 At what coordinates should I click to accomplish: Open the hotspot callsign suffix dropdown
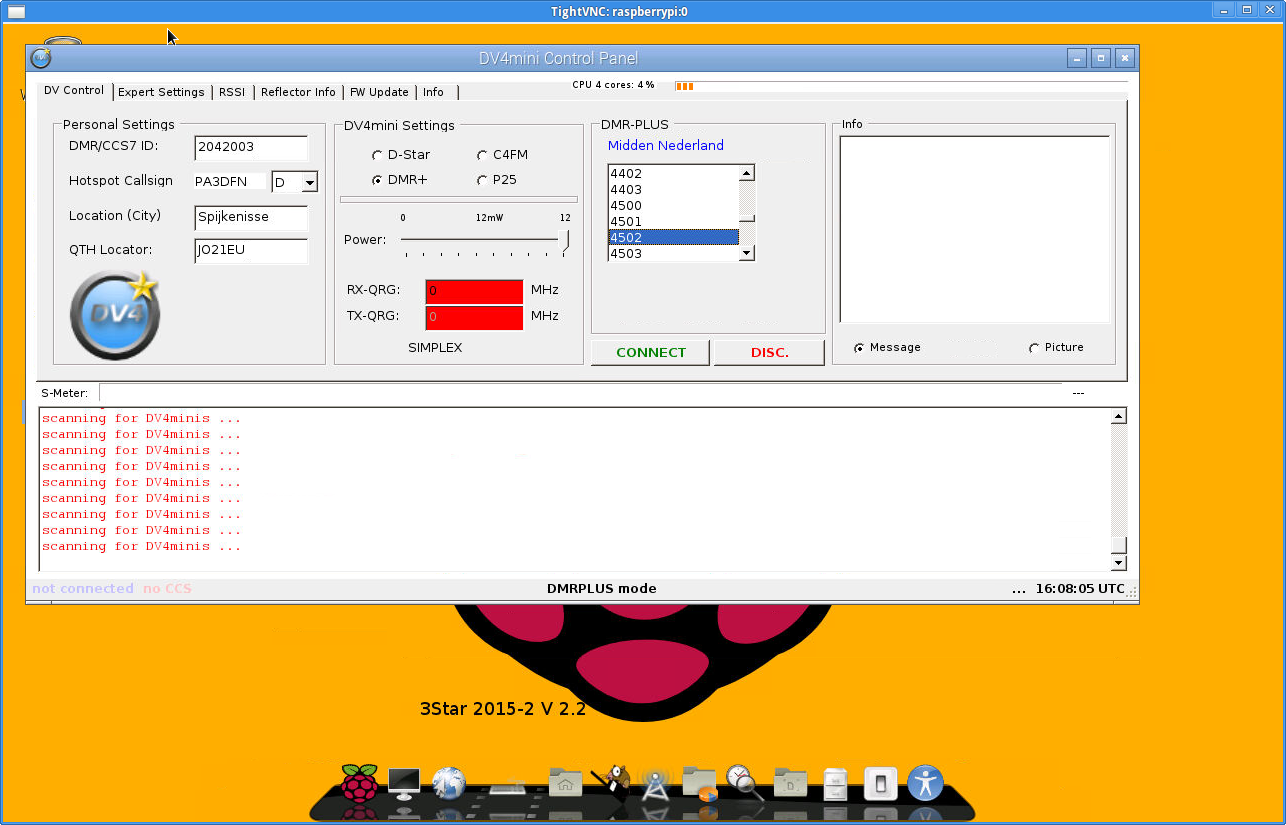click(309, 182)
